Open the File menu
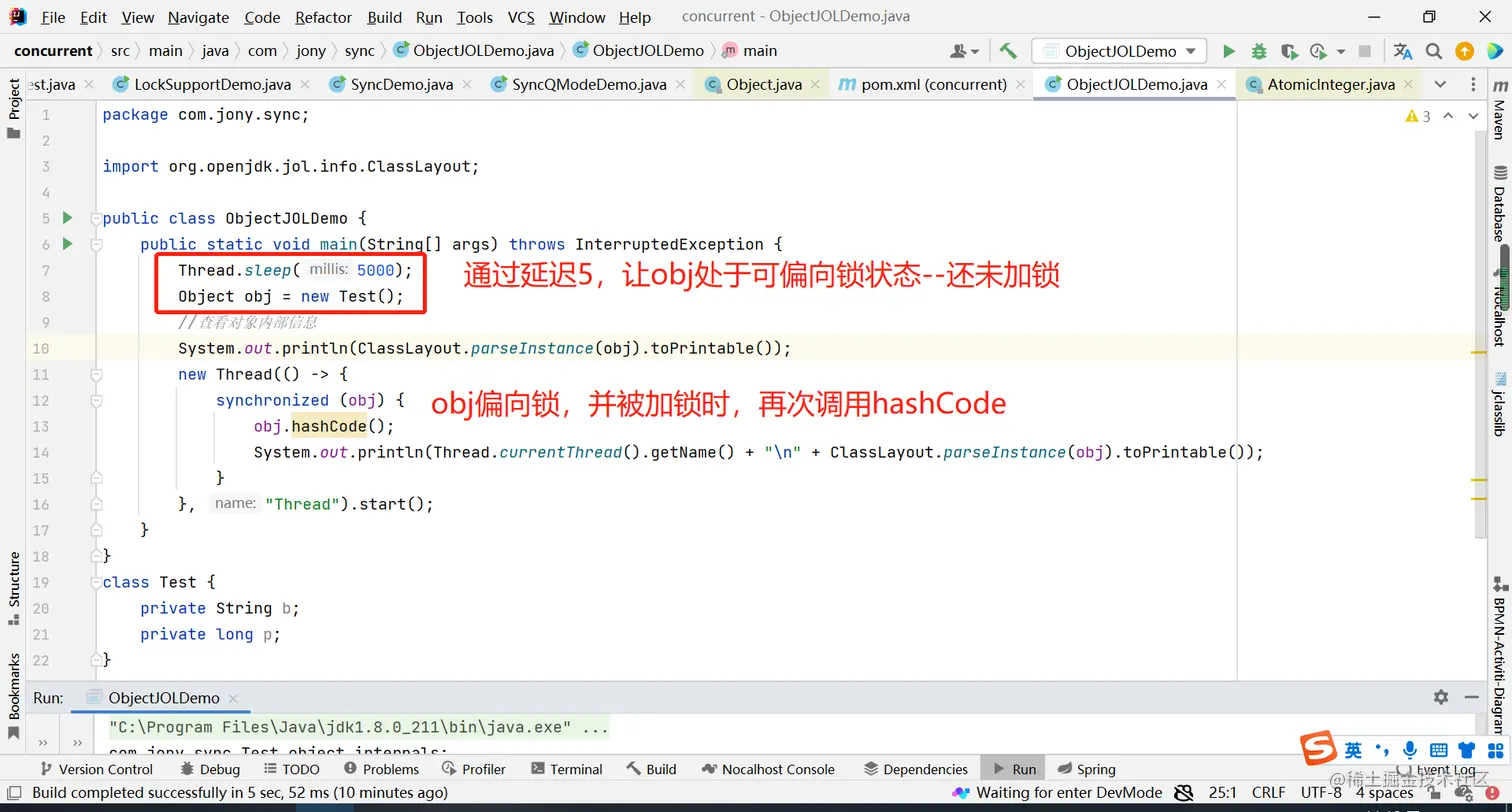The image size is (1512, 812). click(53, 17)
